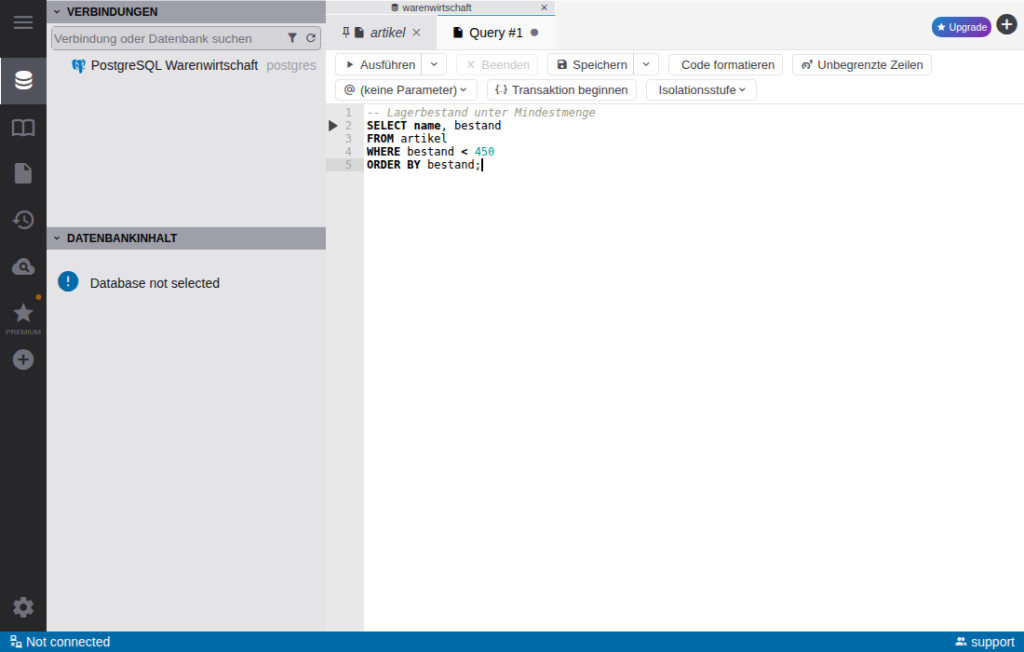
Task: Focus the connection search field
Action: [170, 38]
